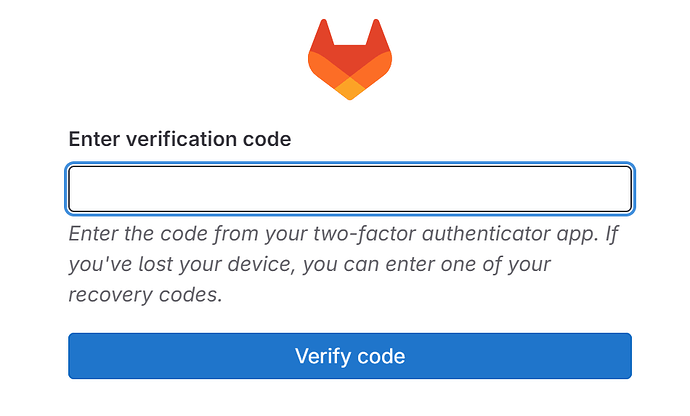Click the Enter verification code label

(x=180, y=139)
